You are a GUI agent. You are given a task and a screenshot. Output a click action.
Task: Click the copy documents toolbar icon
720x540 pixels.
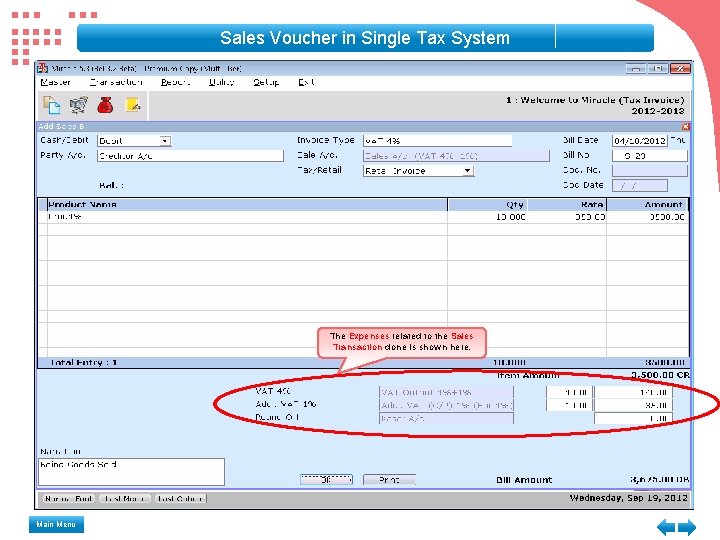[x=51, y=105]
